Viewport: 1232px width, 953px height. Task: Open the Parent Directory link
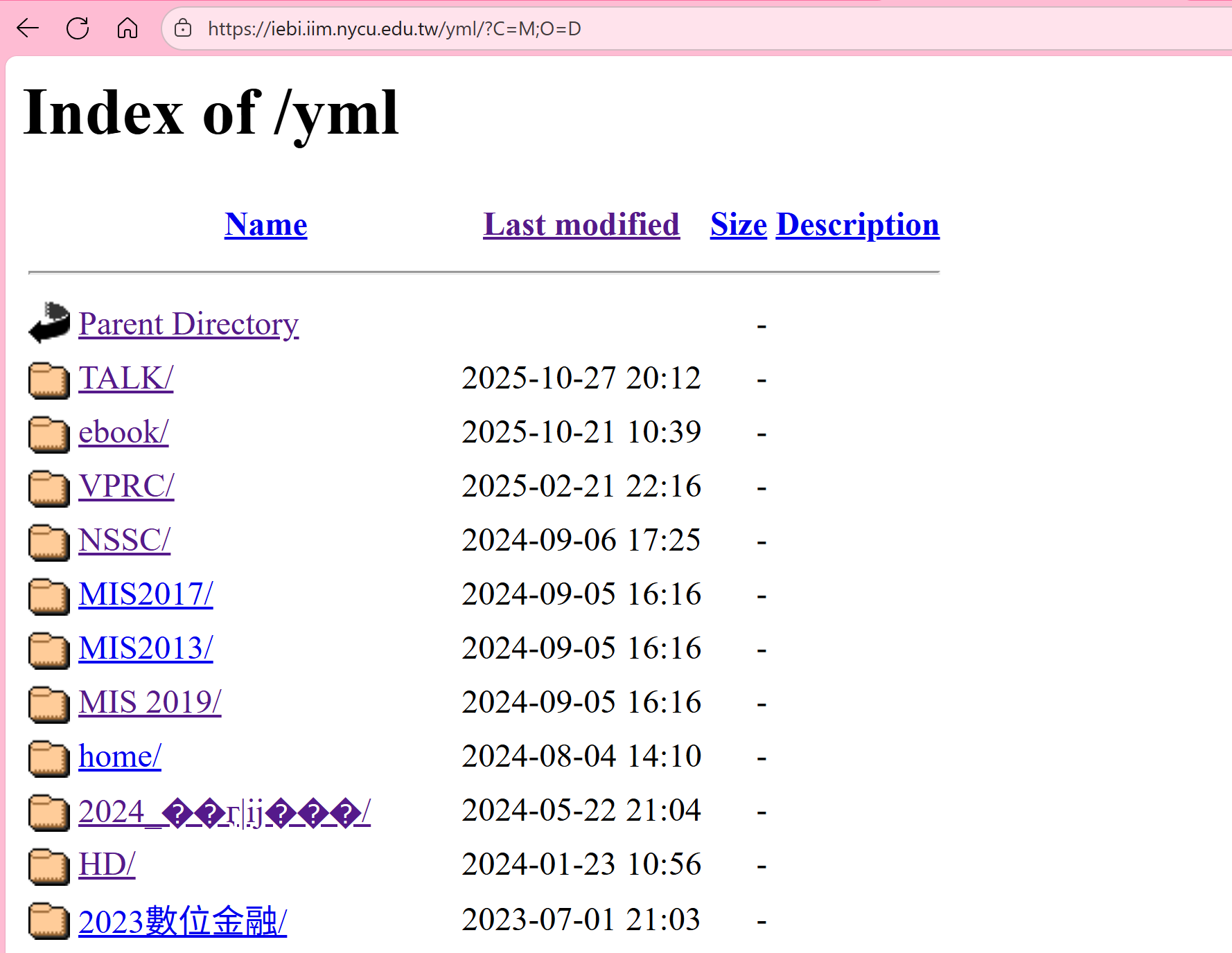tap(188, 324)
